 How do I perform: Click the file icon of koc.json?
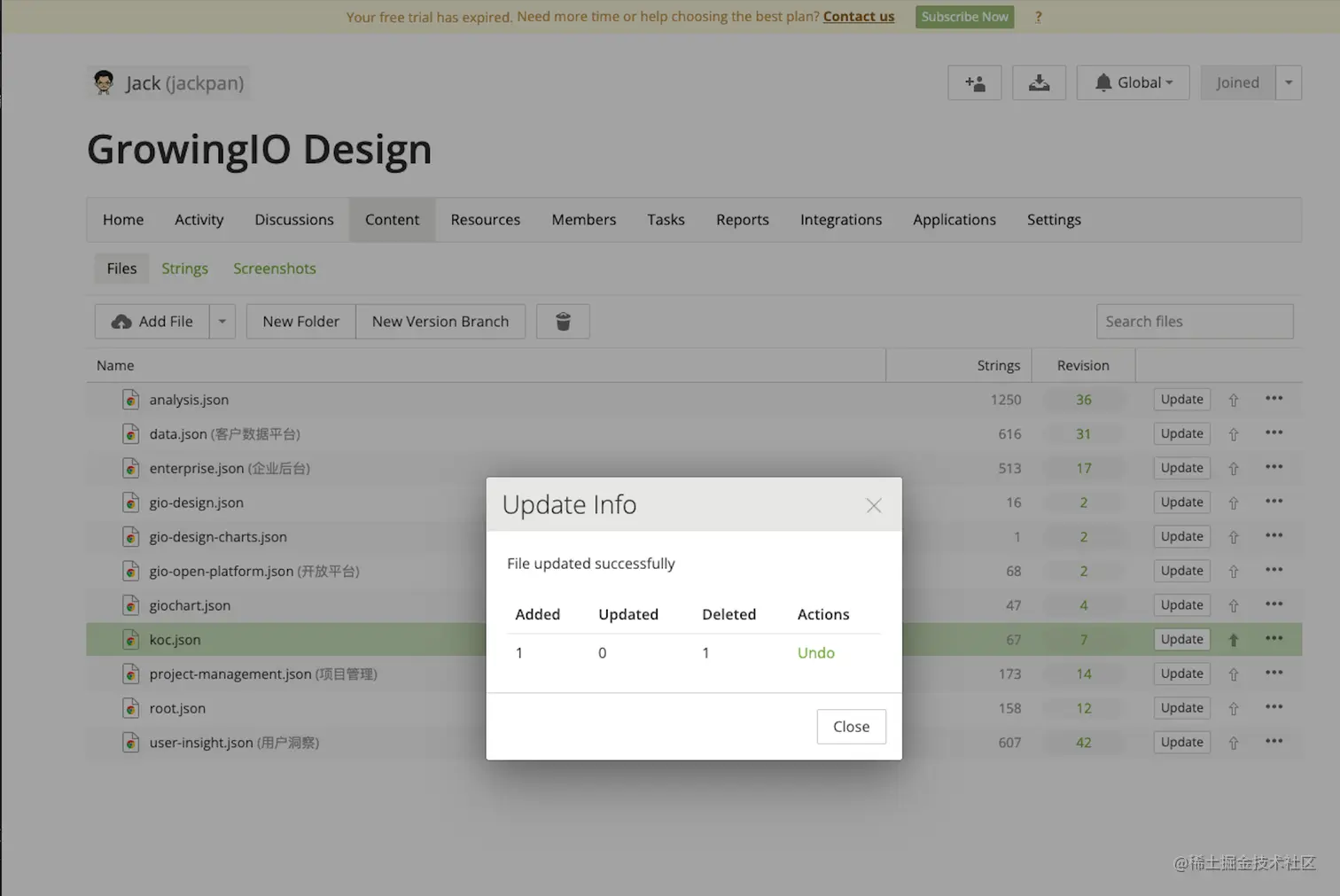(x=130, y=640)
